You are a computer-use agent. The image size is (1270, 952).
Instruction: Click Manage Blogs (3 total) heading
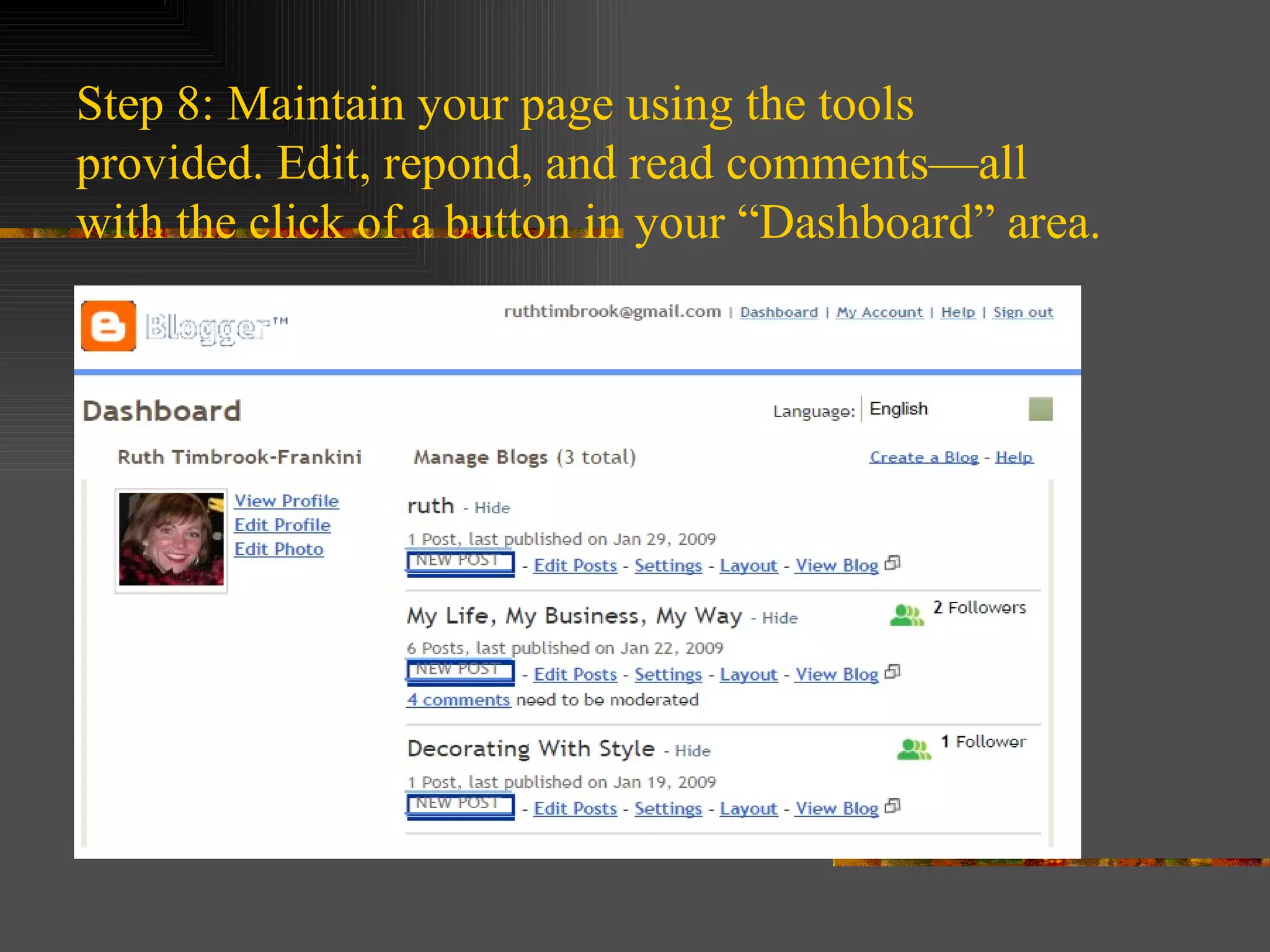pos(525,457)
